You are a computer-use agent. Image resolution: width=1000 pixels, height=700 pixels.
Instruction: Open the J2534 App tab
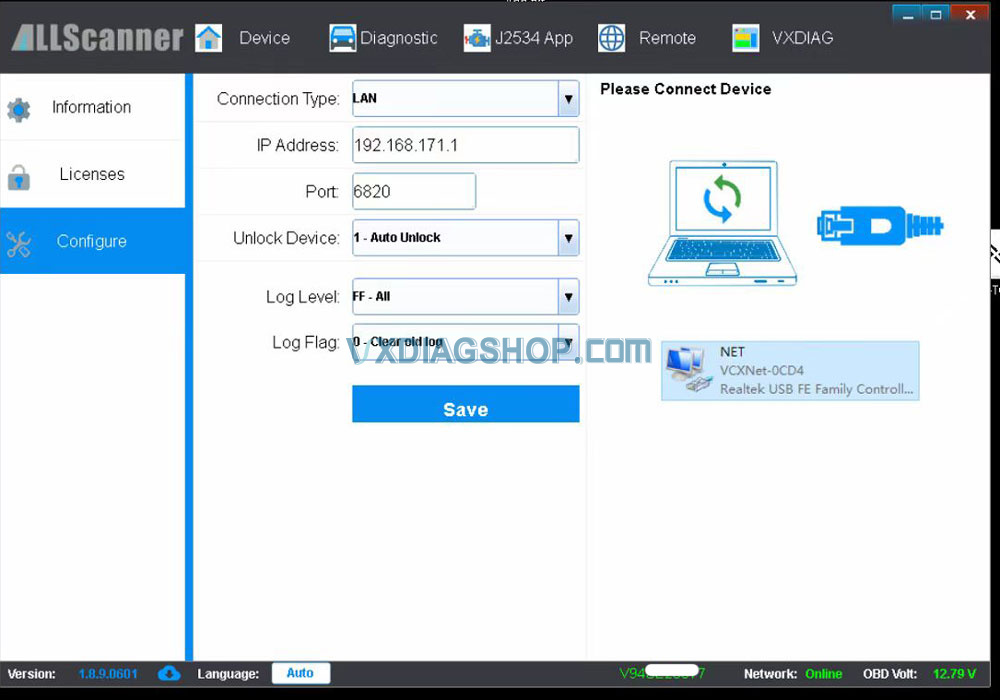coord(534,38)
